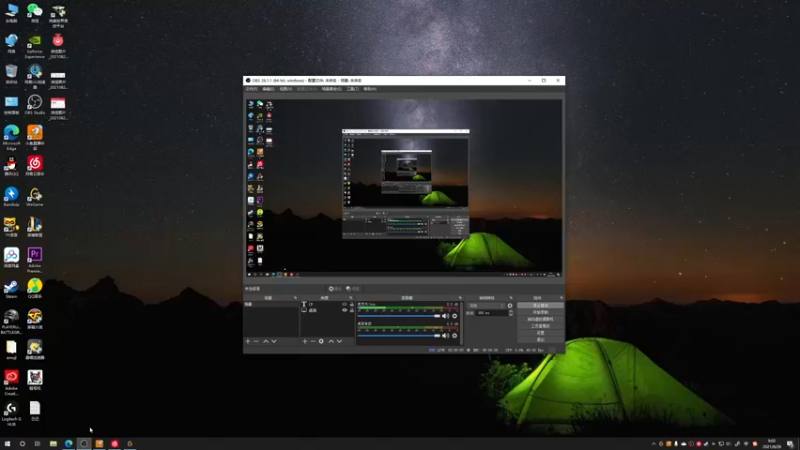800x450 pixels.
Task: Add a new scene with the plus button
Action: [x=248, y=341]
